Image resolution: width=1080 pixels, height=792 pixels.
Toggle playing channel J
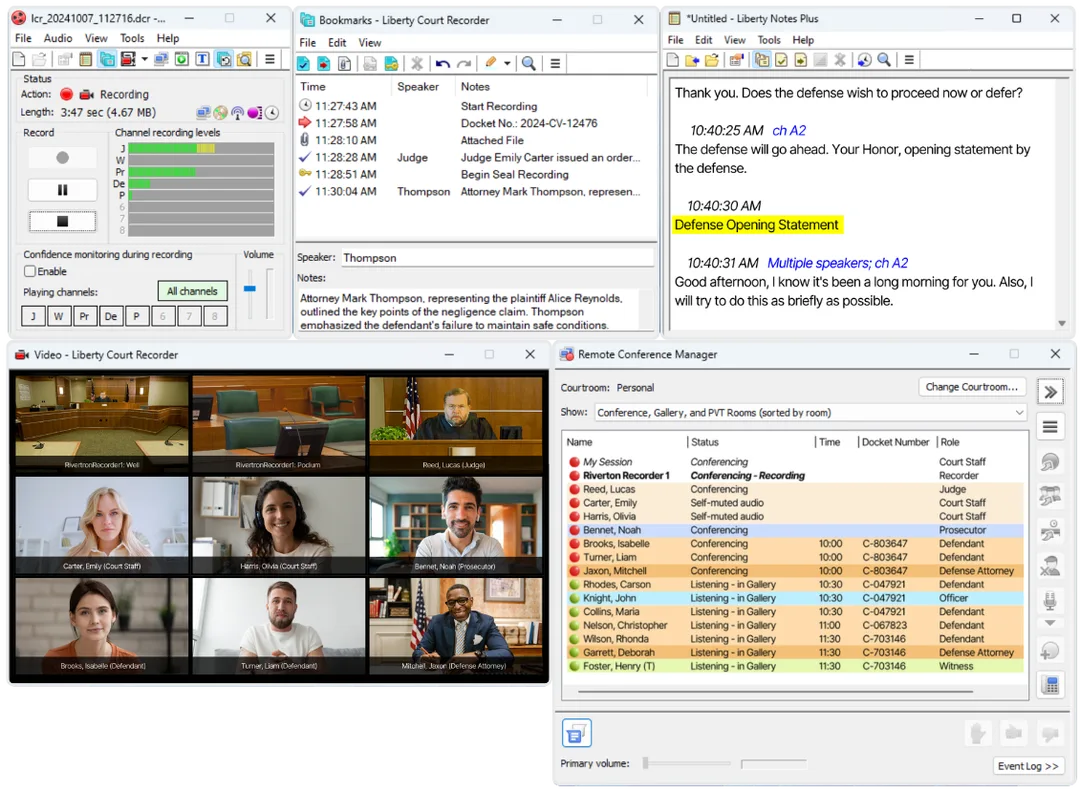pos(33,316)
